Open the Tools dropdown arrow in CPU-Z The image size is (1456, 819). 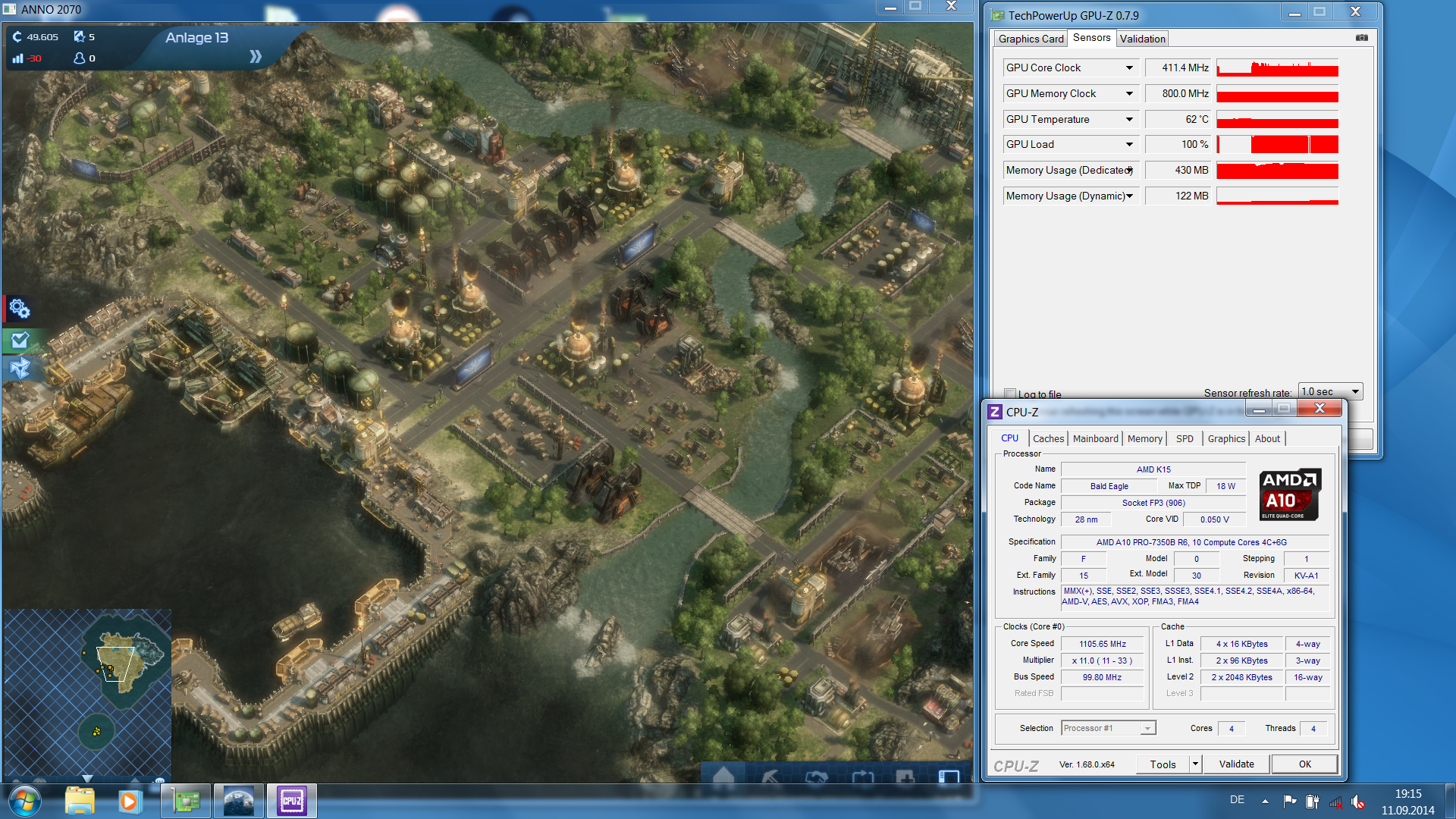point(1195,764)
